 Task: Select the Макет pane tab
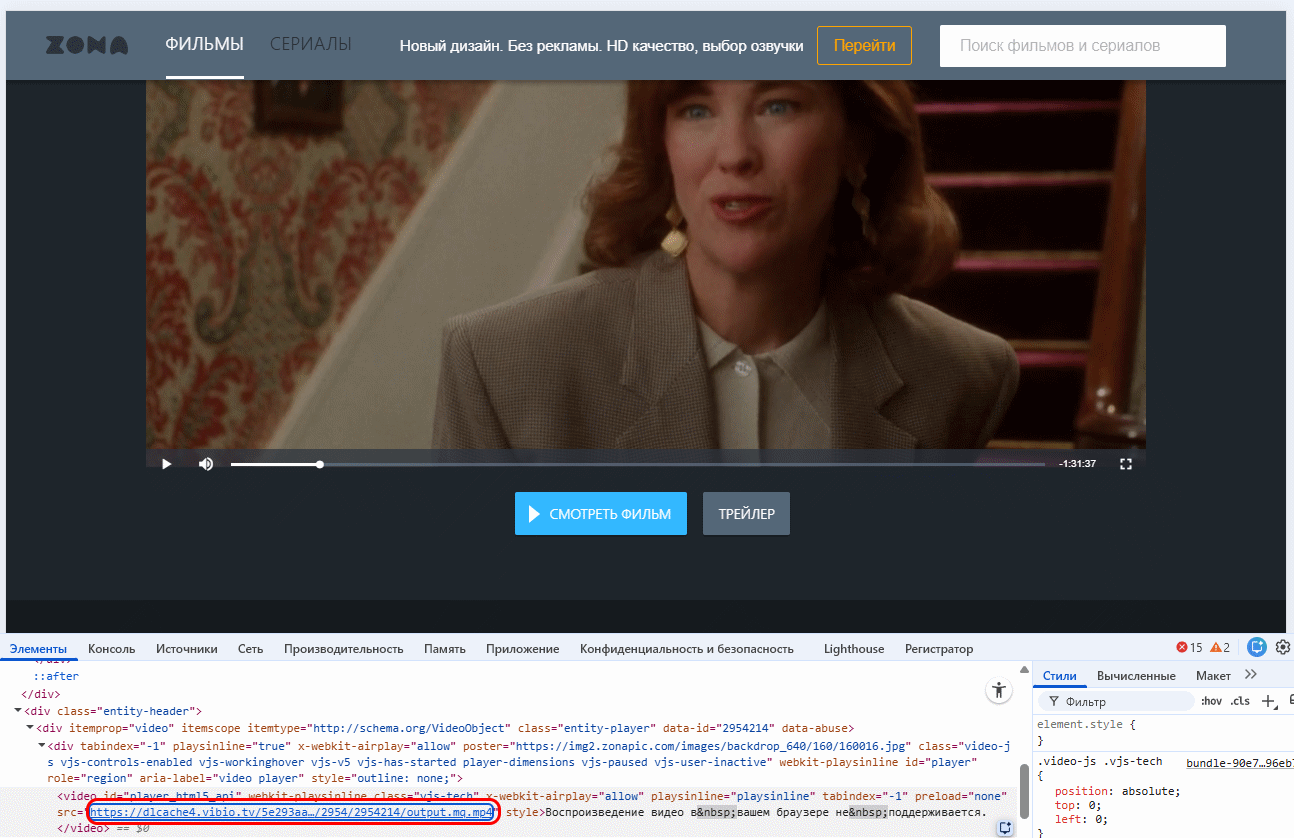[x=1213, y=675]
